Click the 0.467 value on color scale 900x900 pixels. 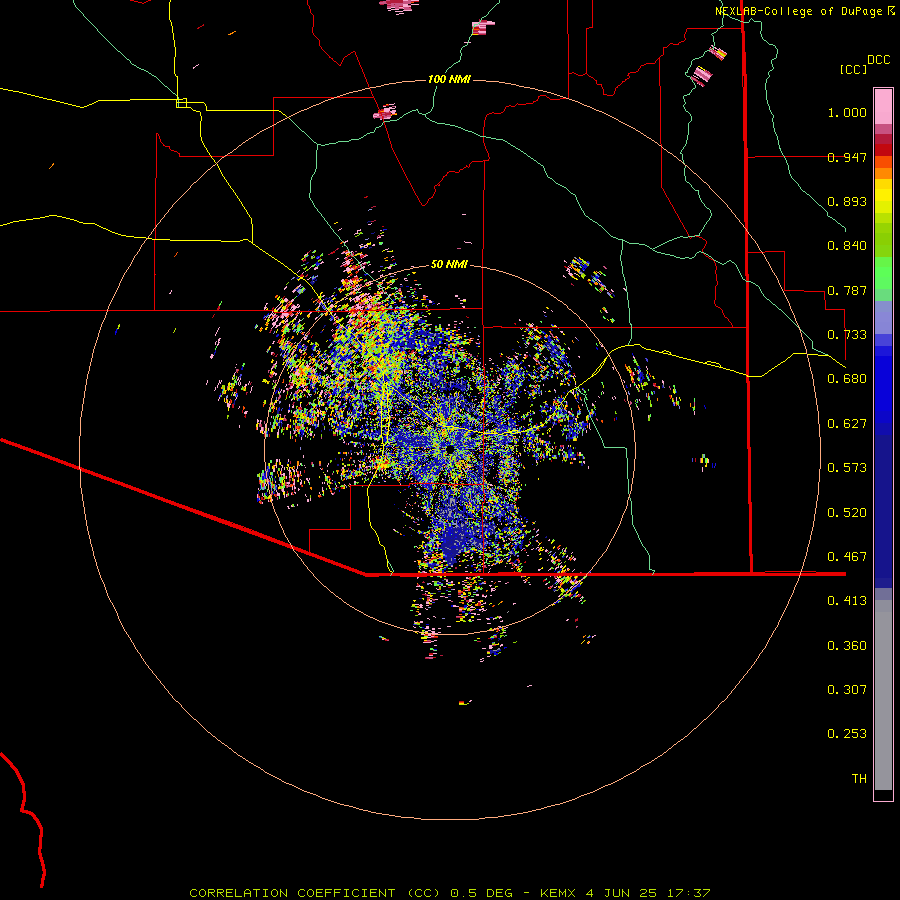click(x=847, y=557)
